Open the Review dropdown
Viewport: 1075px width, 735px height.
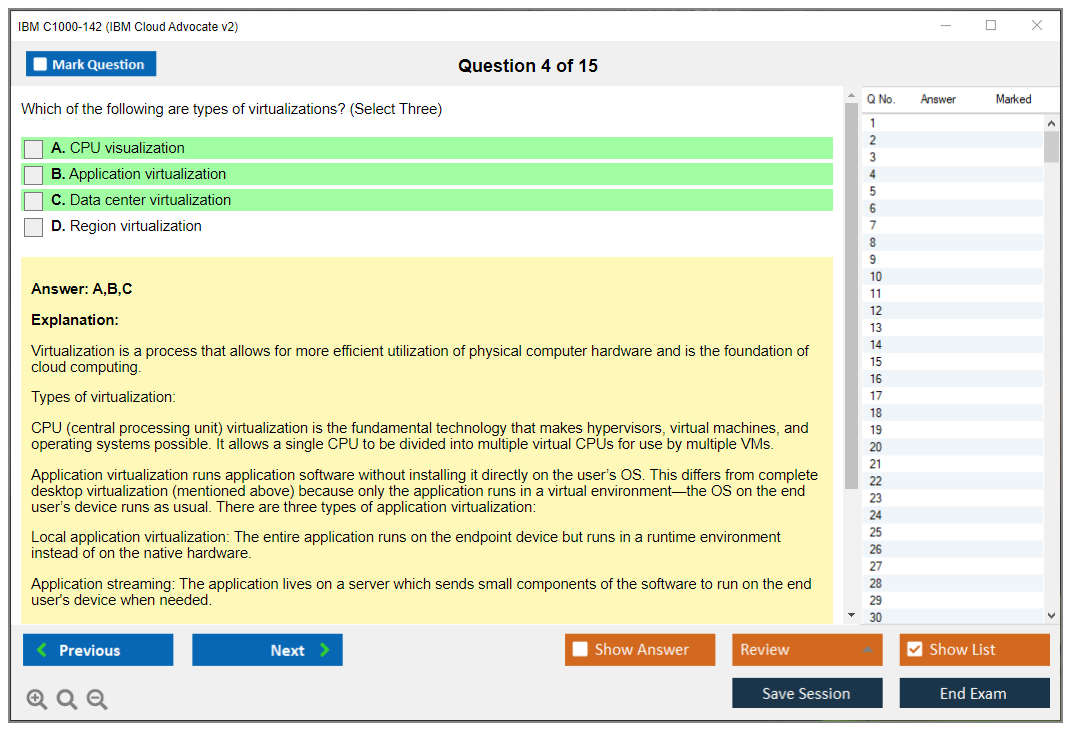pos(806,650)
